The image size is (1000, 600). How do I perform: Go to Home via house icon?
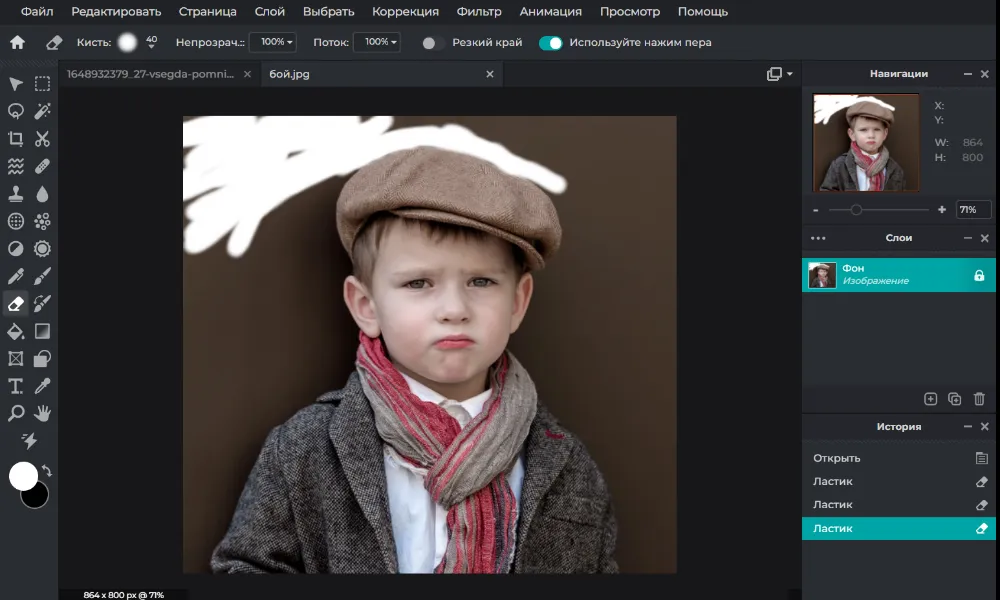point(17,43)
